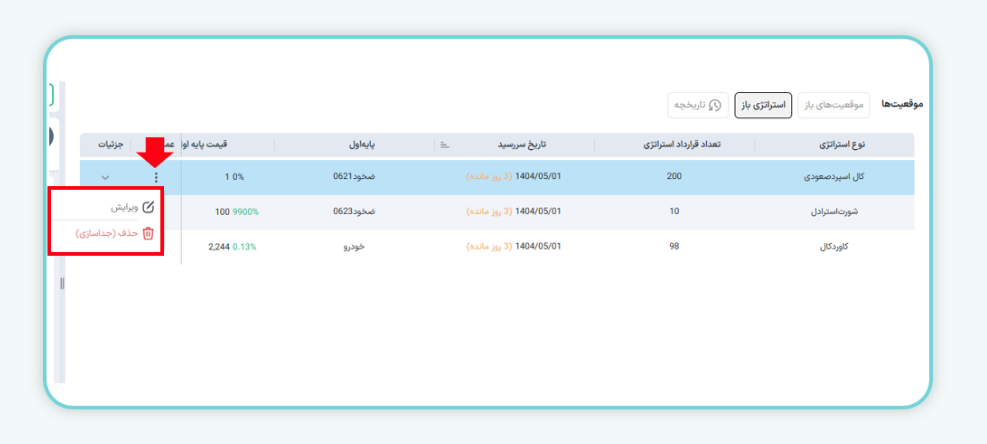
Task: Open the استراتژی باز tab
Action: 763,105
